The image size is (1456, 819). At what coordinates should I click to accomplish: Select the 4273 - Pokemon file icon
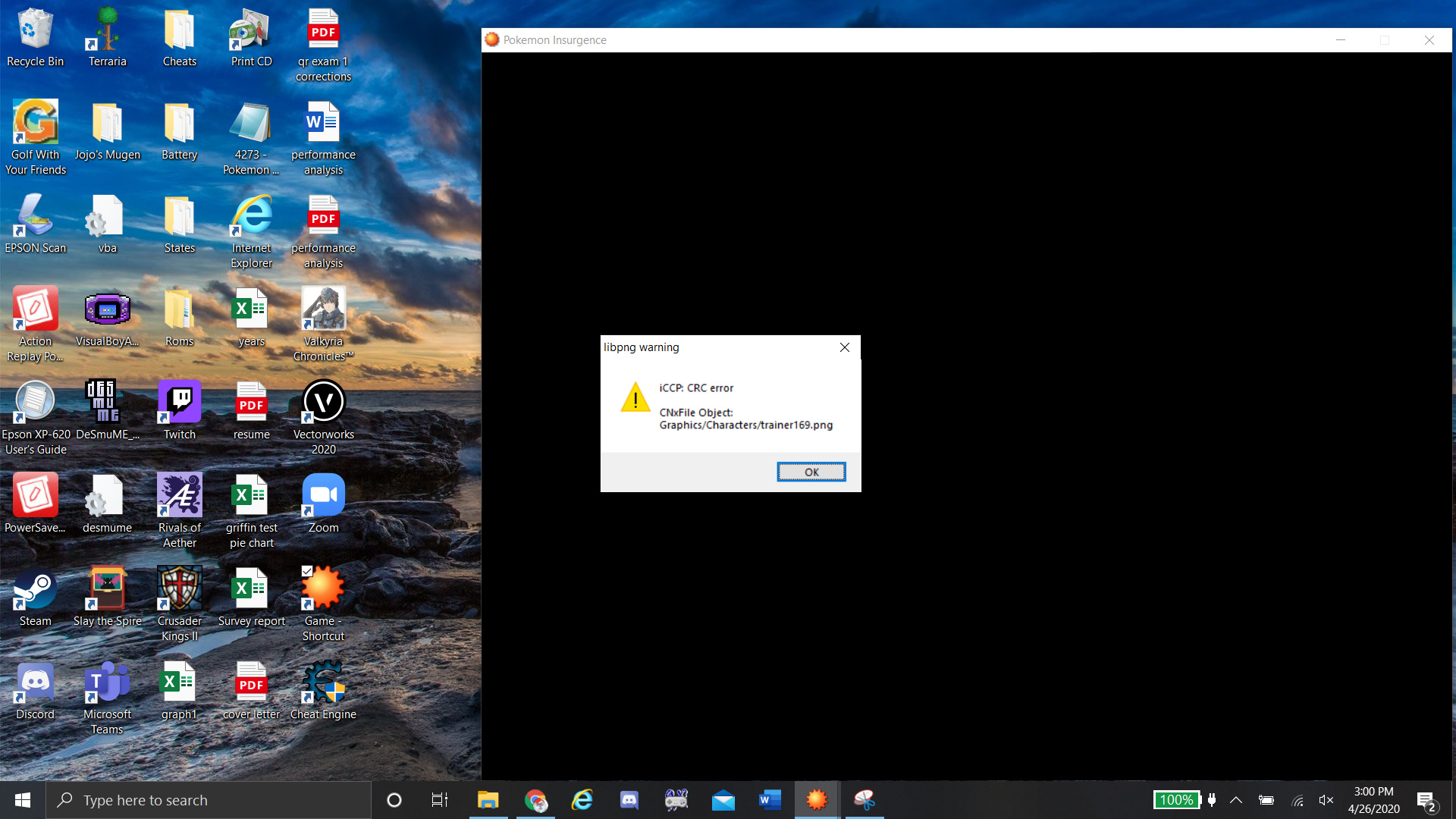(x=251, y=137)
